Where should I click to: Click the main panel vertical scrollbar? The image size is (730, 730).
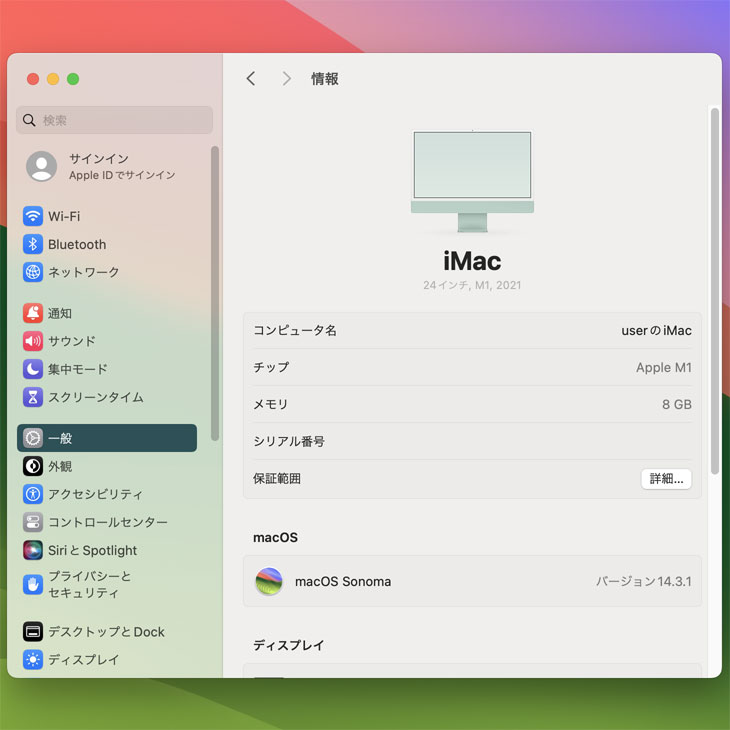(714, 290)
